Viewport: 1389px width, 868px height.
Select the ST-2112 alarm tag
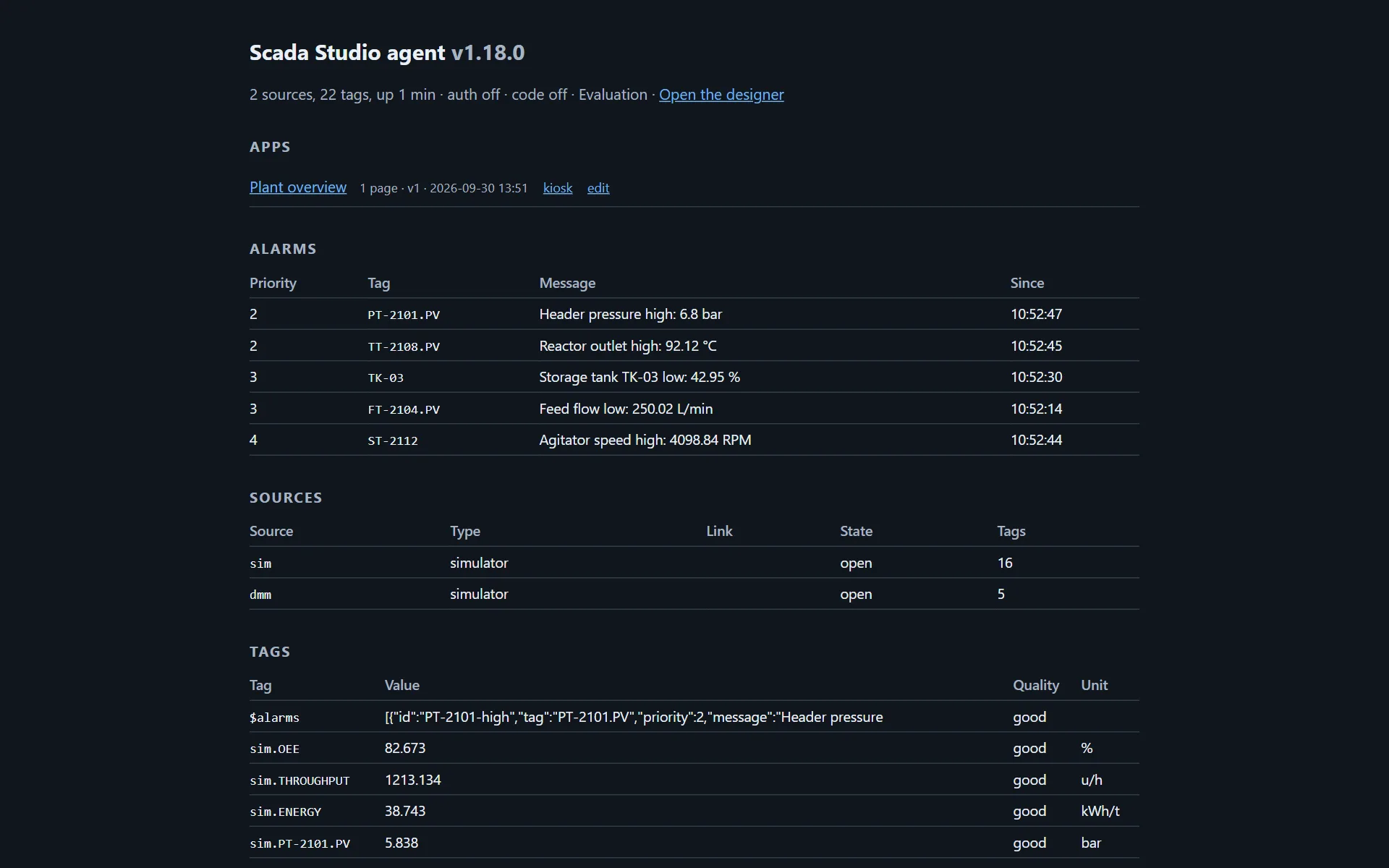tap(393, 441)
